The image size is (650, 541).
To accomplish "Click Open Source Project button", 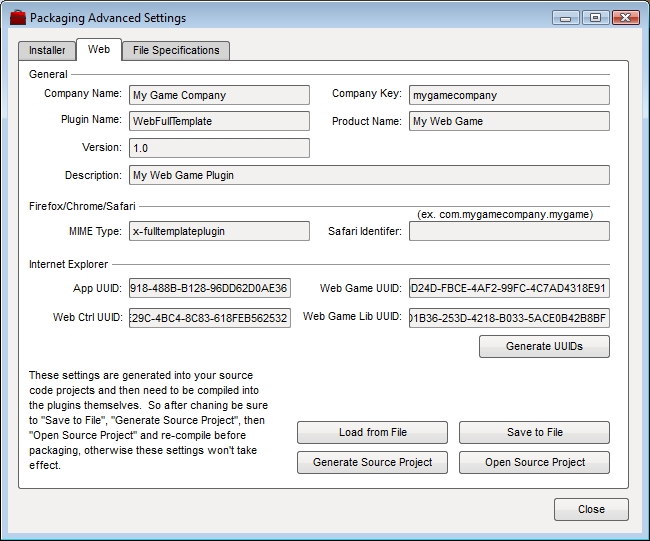I will (534, 462).
